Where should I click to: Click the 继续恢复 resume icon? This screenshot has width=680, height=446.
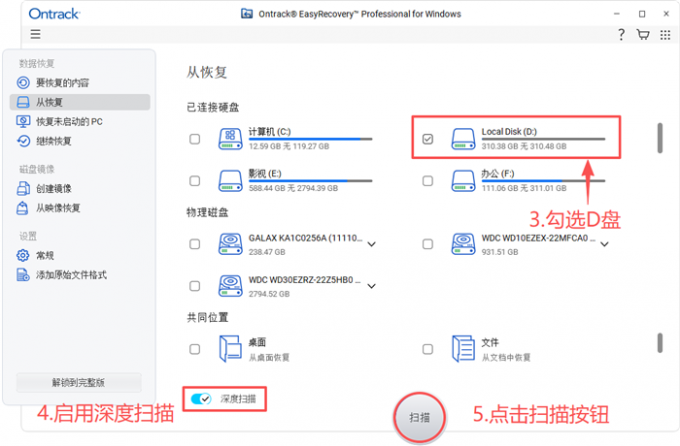[23, 141]
